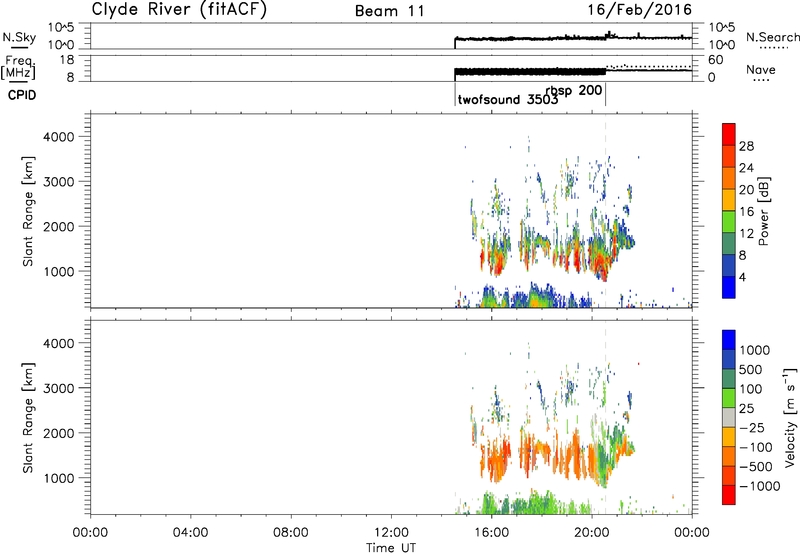Click the 'CPID' row label

click(x=22, y=95)
